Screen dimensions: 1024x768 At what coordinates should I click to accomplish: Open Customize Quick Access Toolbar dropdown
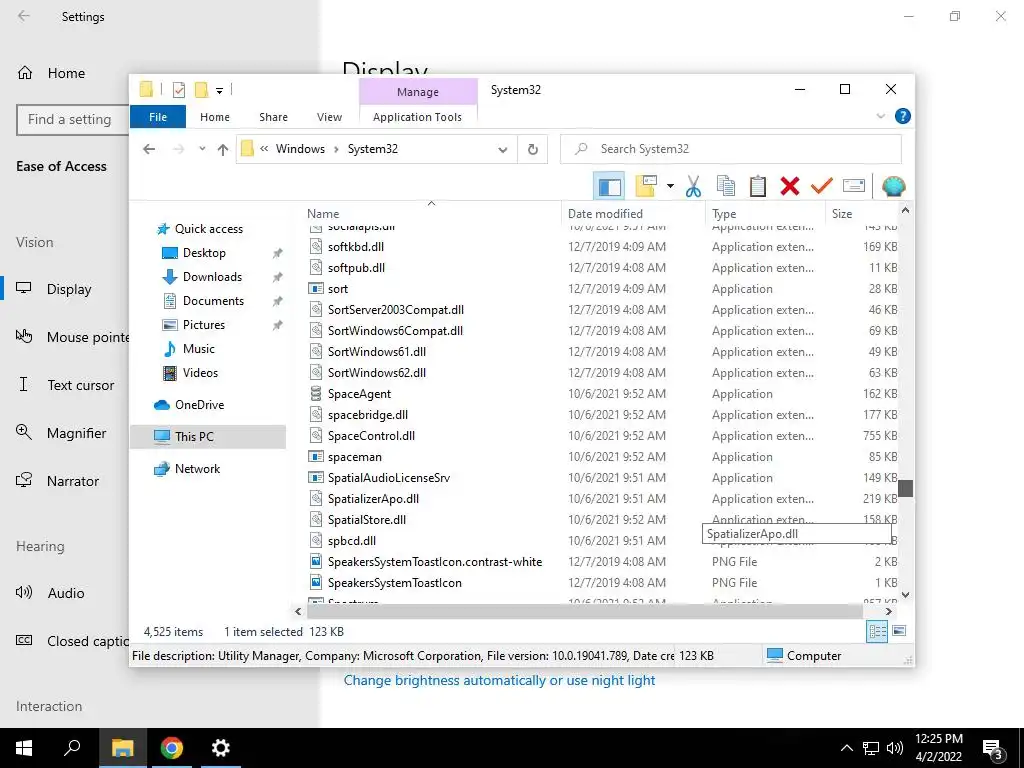point(219,91)
